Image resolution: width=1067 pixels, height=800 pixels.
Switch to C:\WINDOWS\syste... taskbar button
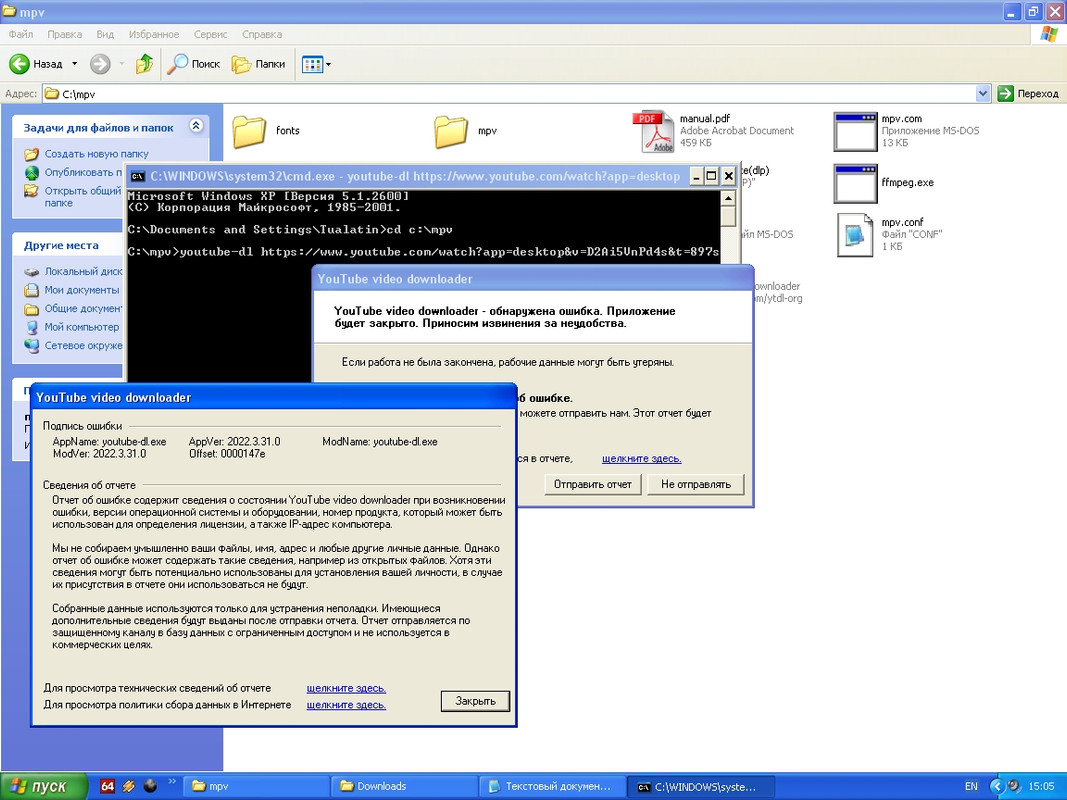point(700,786)
